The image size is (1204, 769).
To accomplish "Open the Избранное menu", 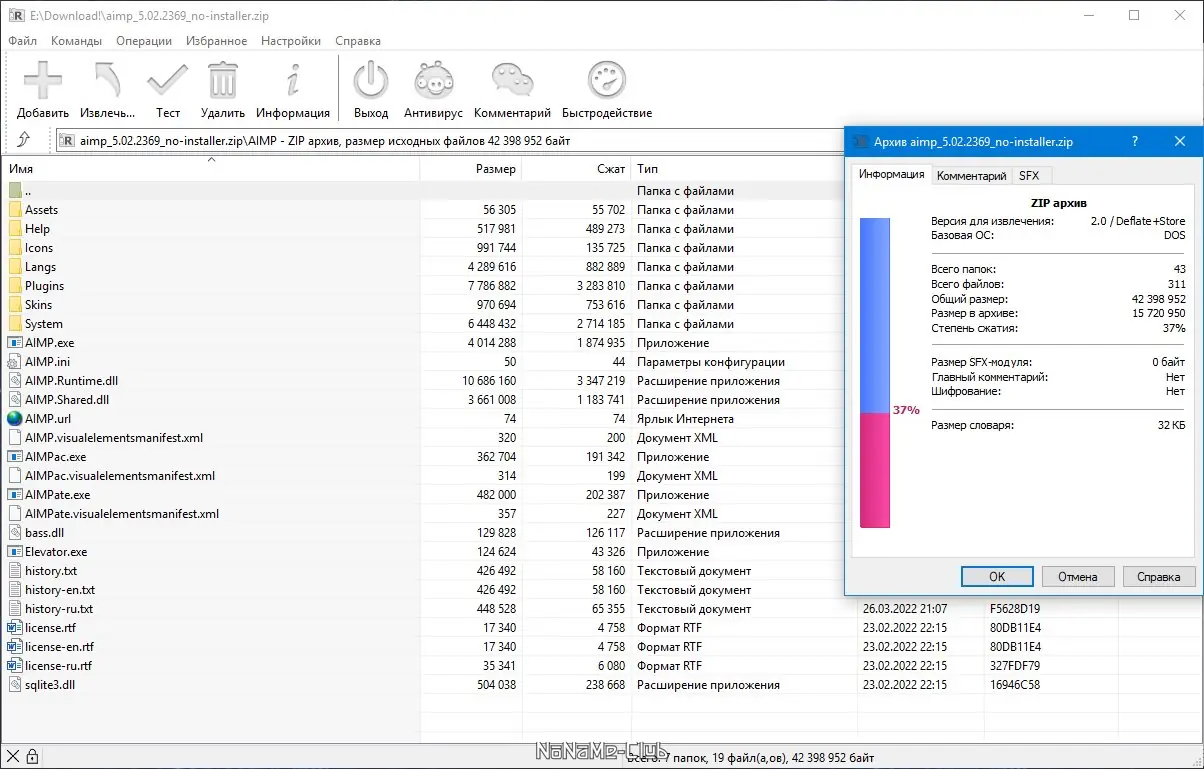I will [x=216, y=41].
